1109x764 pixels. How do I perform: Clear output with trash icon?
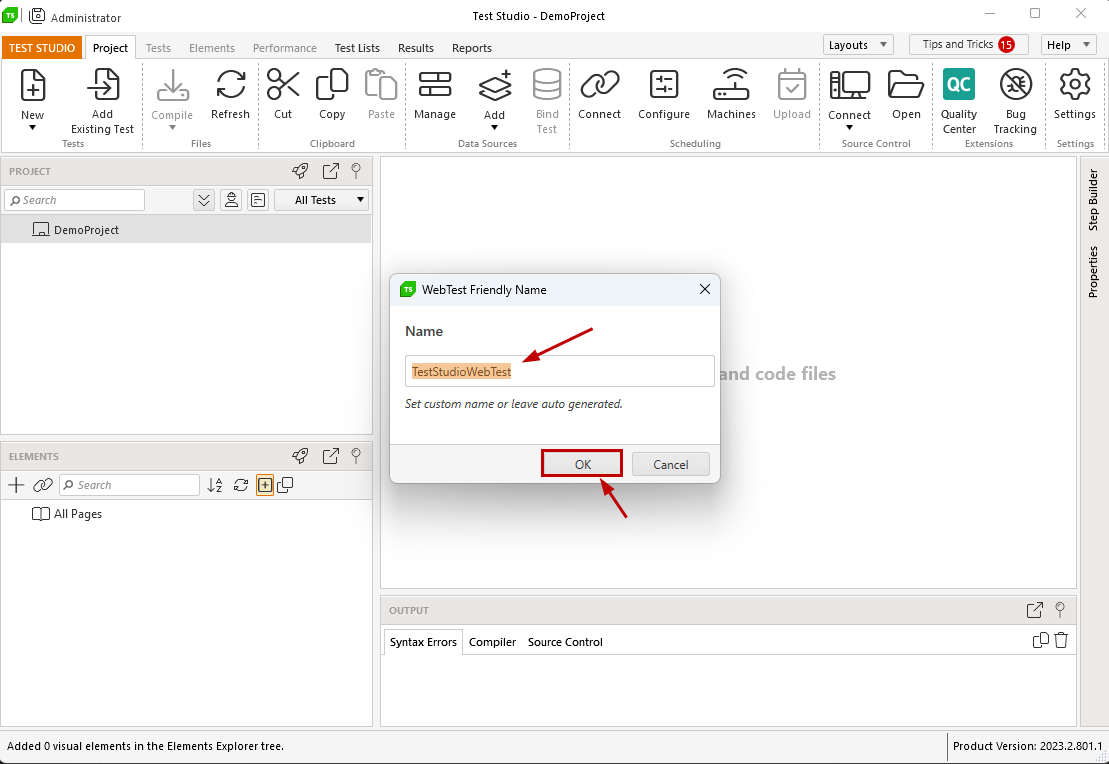(x=1061, y=640)
